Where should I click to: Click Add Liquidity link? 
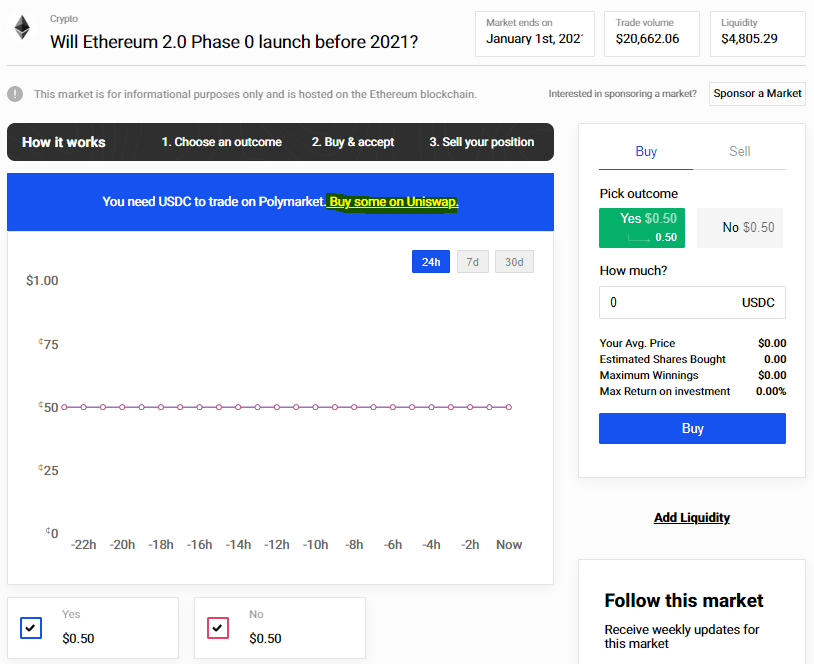[692, 518]
